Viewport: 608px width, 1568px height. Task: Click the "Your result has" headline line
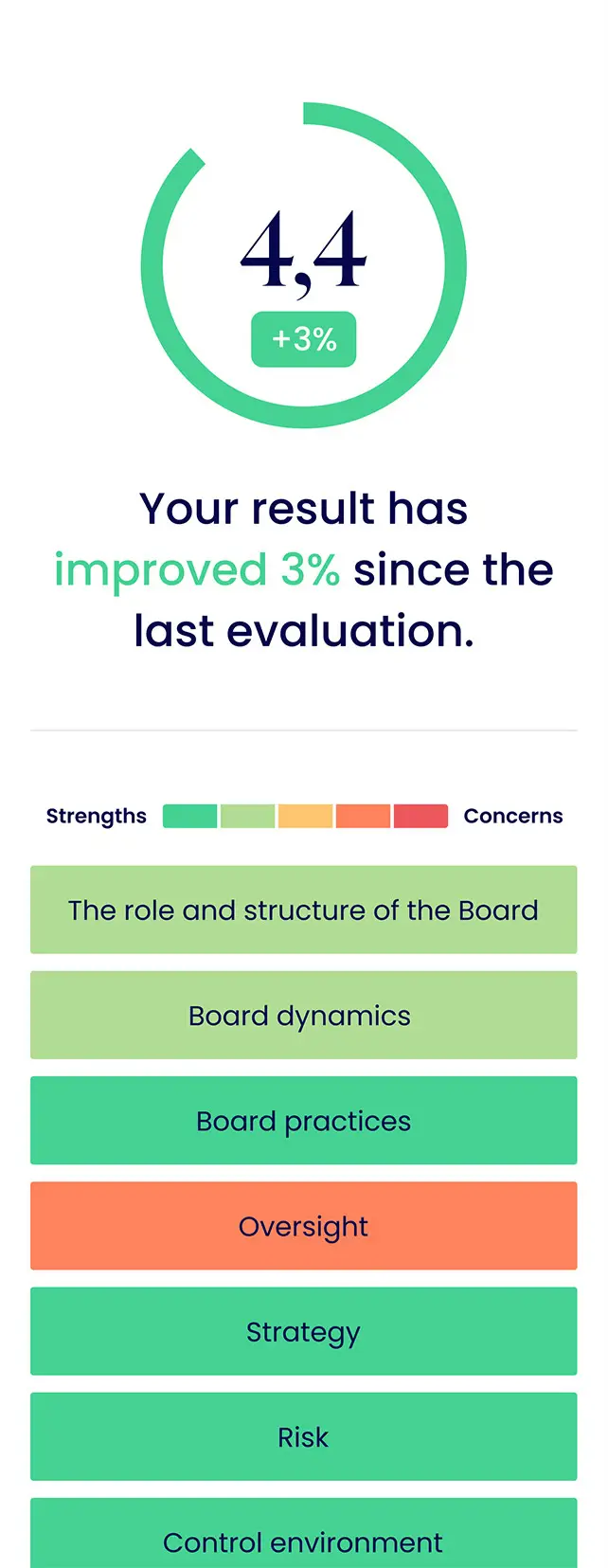click(x=303, y=509)
